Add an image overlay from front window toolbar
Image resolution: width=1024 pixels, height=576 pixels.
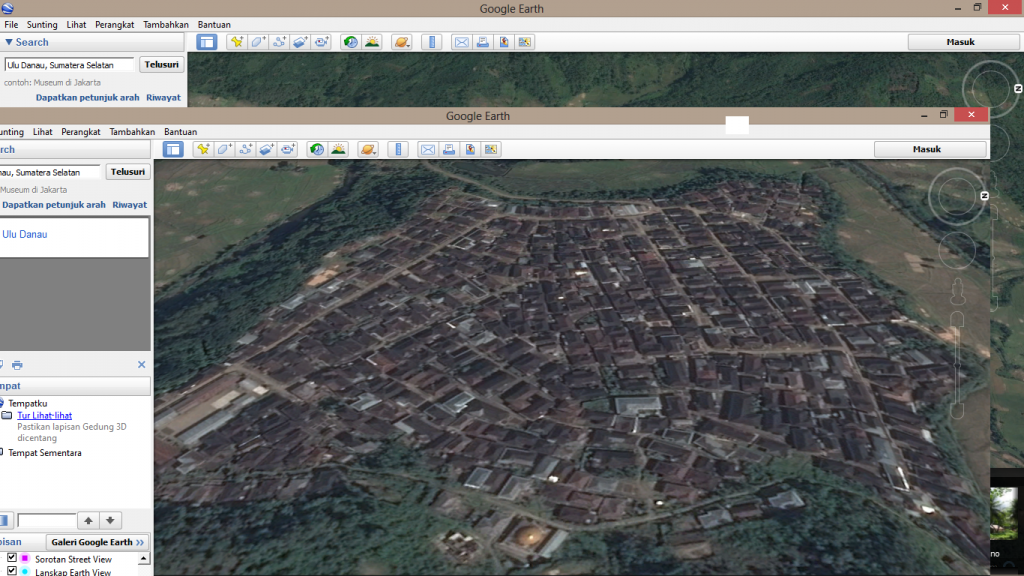click(x=267, y=149)
